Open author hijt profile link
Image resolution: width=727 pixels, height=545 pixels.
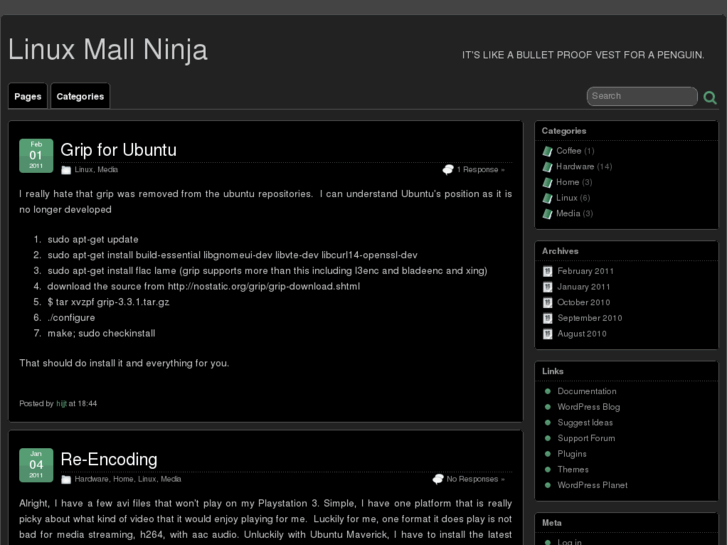point(61,404)
